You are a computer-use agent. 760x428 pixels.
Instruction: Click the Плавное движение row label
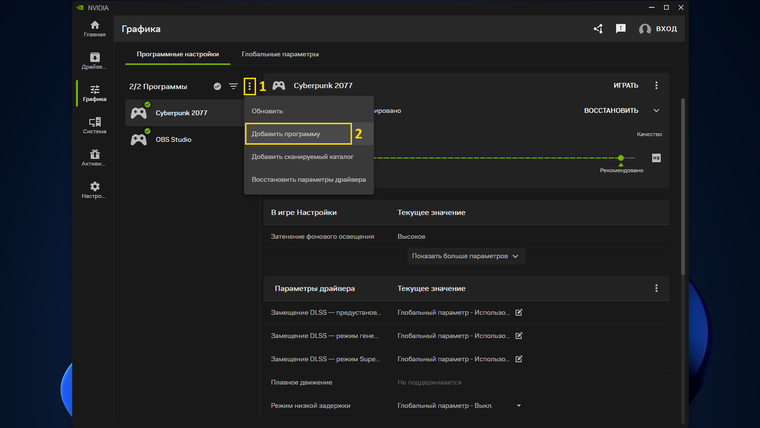coord(301,382)
